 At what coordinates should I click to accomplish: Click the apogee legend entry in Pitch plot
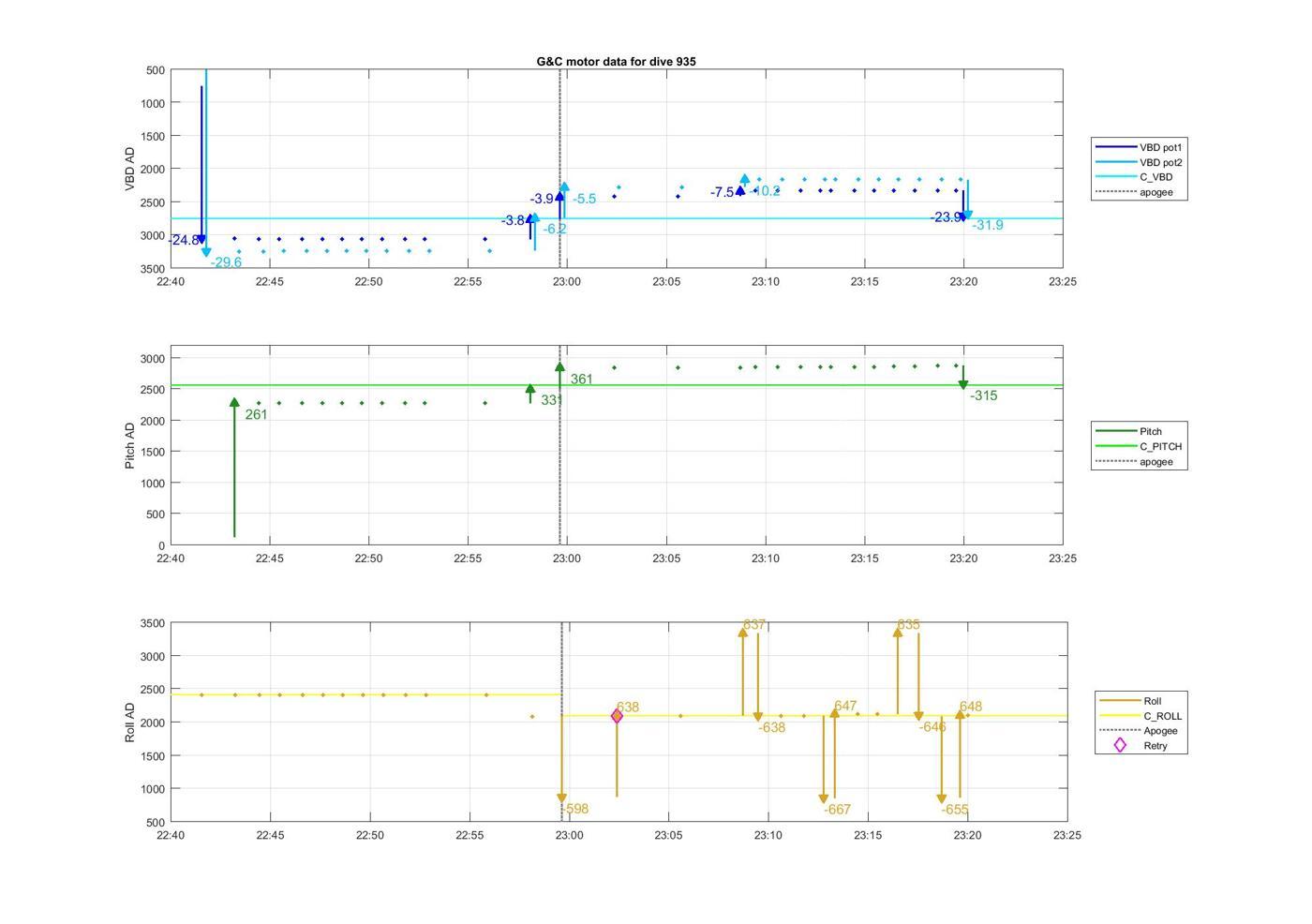point(1134,461)
